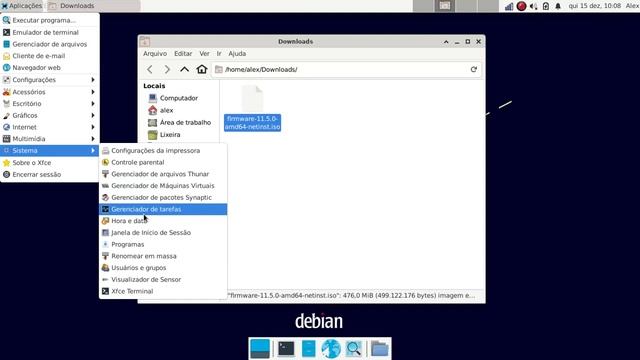
Task: Open home folder icon in dock
Action: pyautogui.click(x=380, y=349)
